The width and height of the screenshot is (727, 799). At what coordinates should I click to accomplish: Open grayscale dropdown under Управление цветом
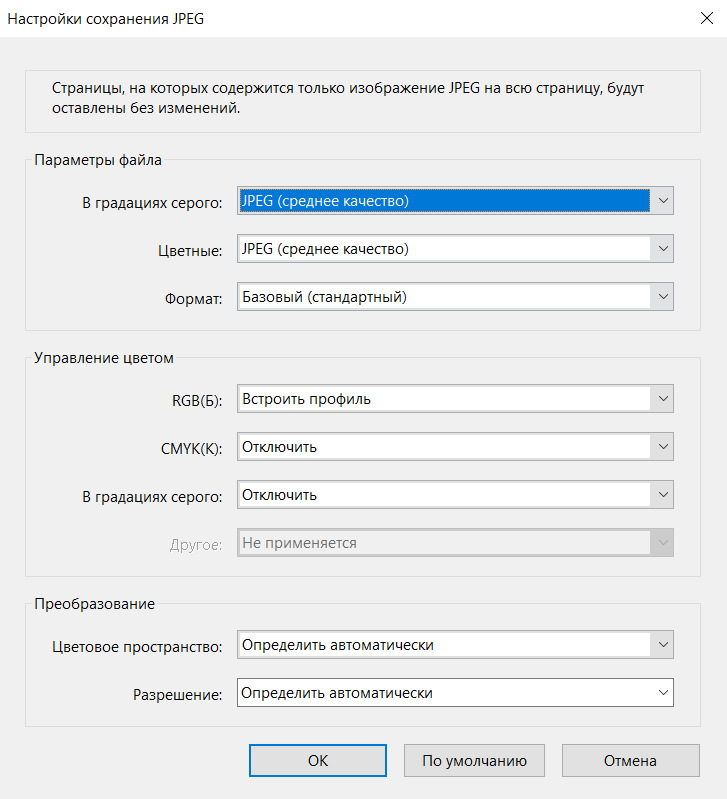point(455,495)
